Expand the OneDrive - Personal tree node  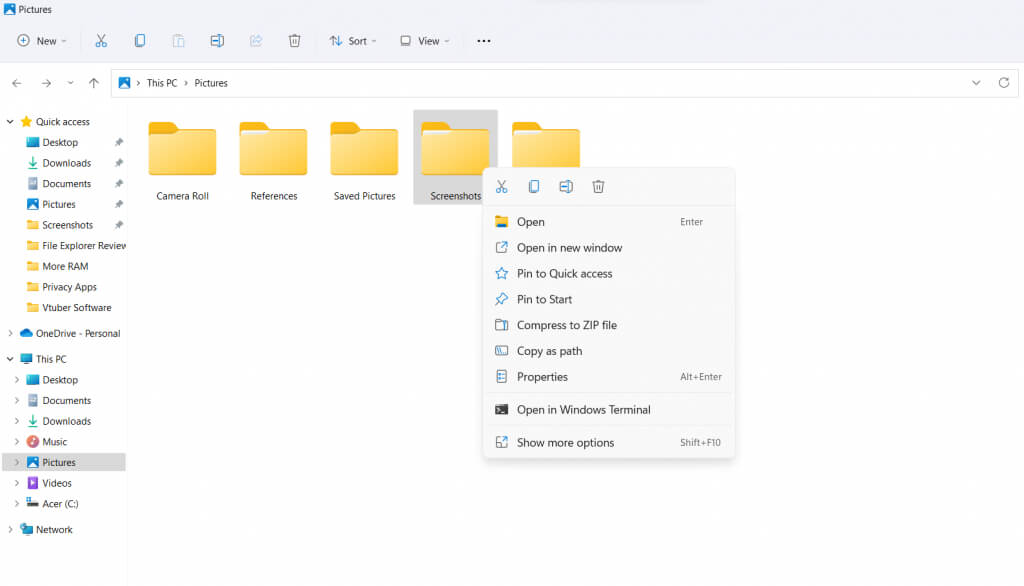coord(10,333)
